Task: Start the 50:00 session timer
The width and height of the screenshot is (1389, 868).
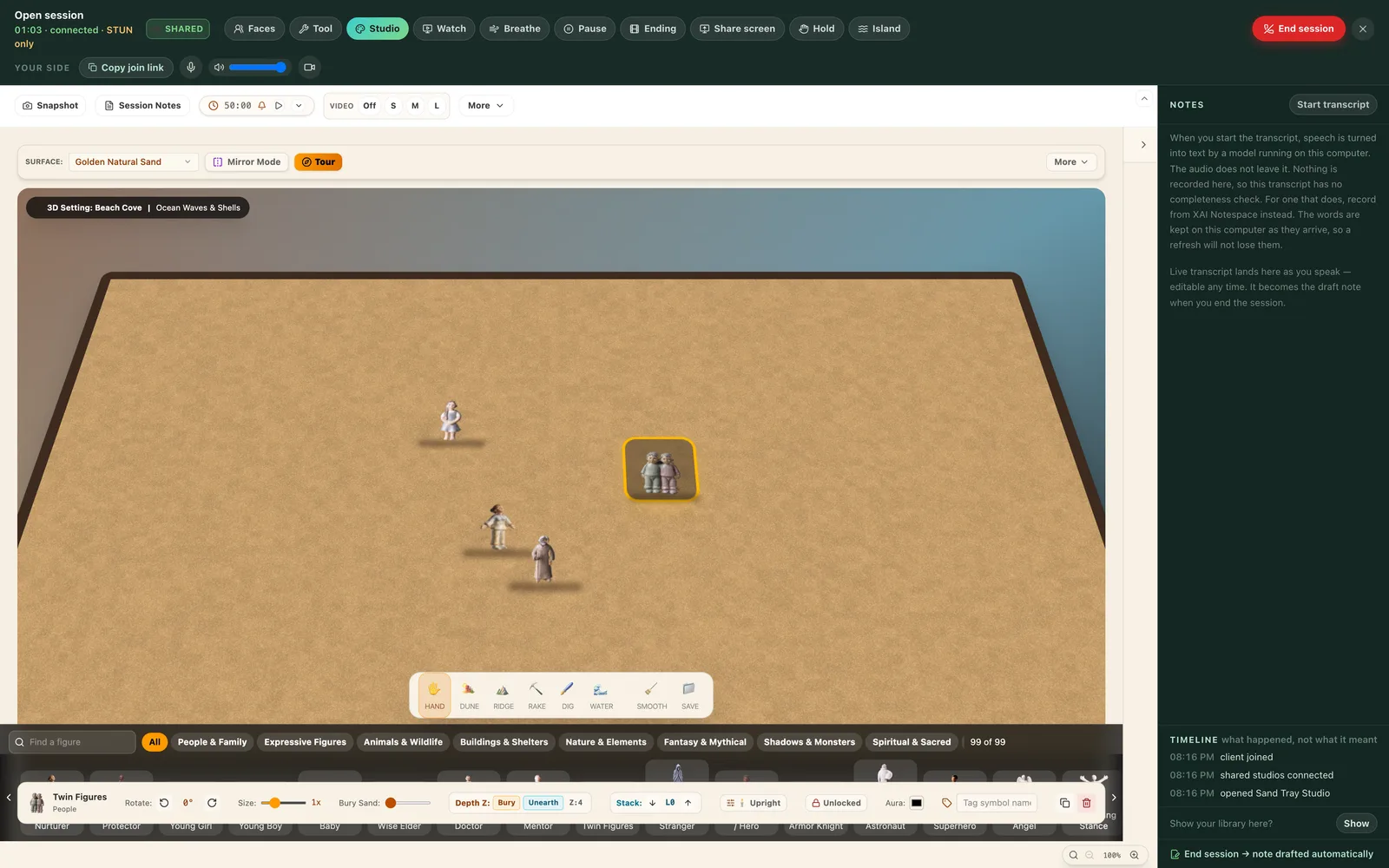Action: click(279, 106)
